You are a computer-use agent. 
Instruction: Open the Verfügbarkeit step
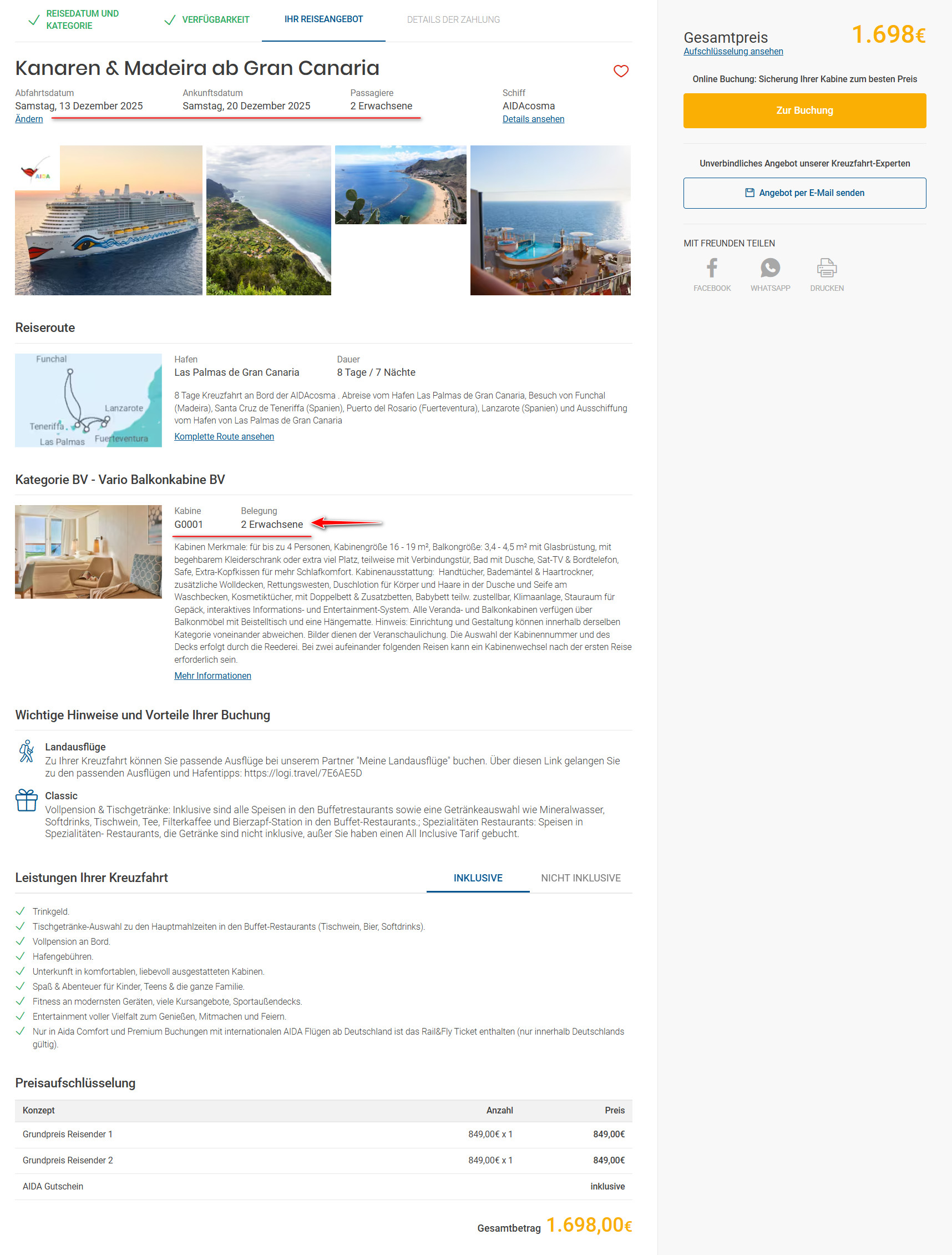[207, 20]
